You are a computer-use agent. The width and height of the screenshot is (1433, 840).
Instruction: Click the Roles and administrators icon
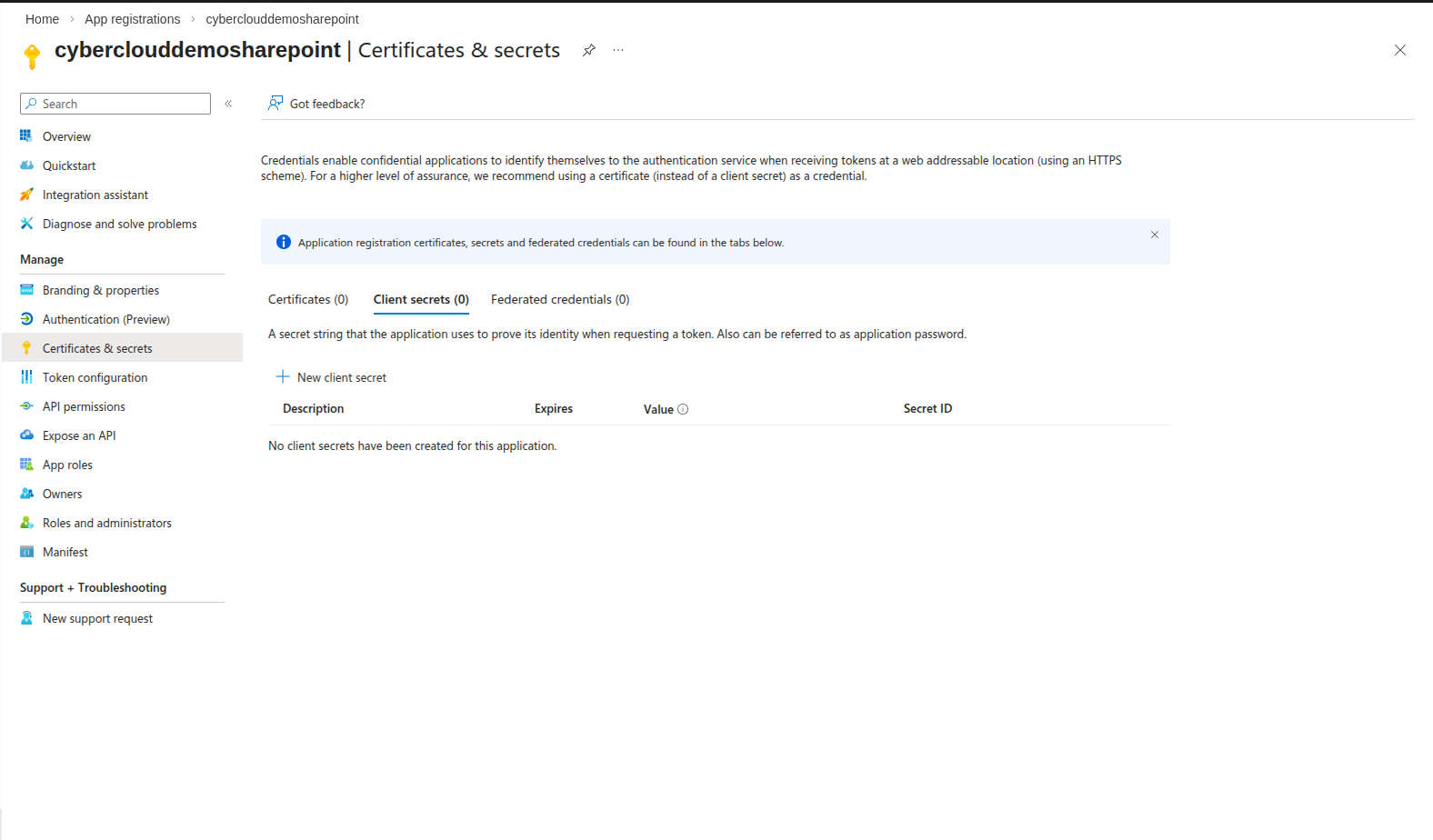click(x=26, y=523)
